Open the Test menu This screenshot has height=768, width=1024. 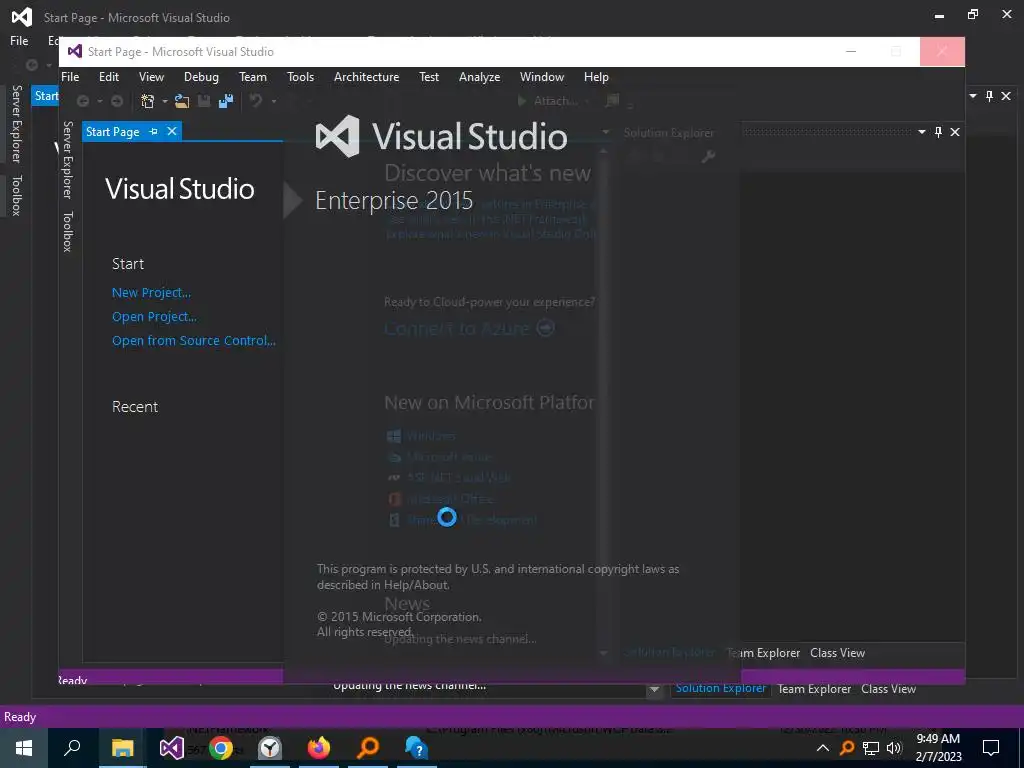tap(429, 77)
